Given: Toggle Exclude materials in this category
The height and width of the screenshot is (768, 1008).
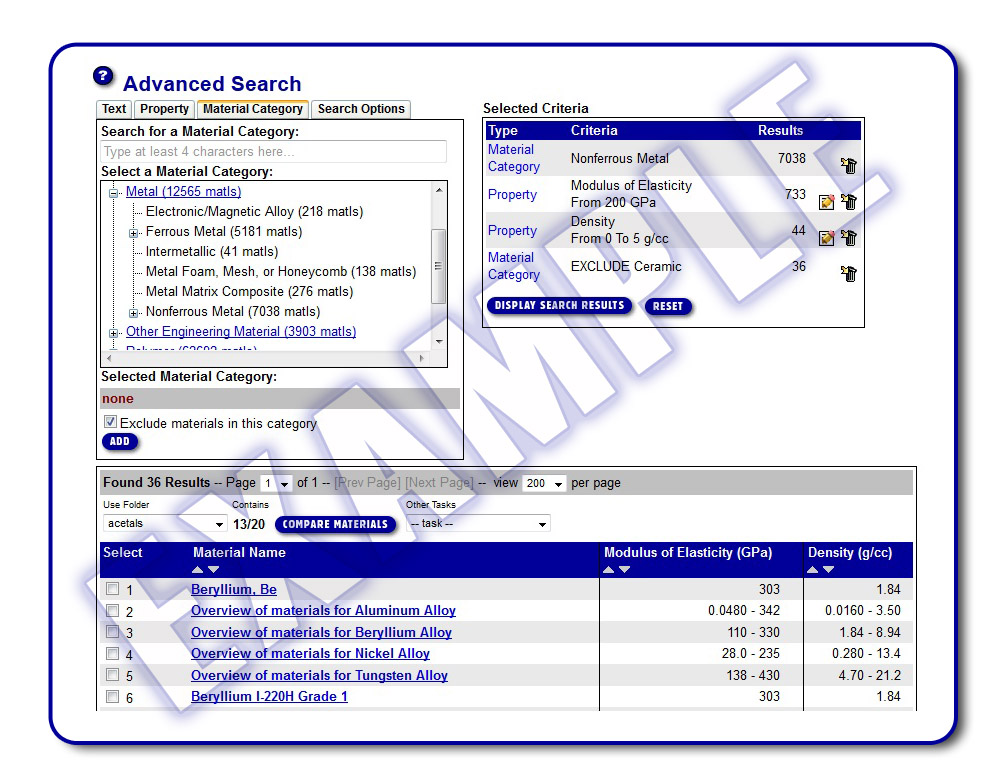Looking at the screenshot, I should [111, 422].
